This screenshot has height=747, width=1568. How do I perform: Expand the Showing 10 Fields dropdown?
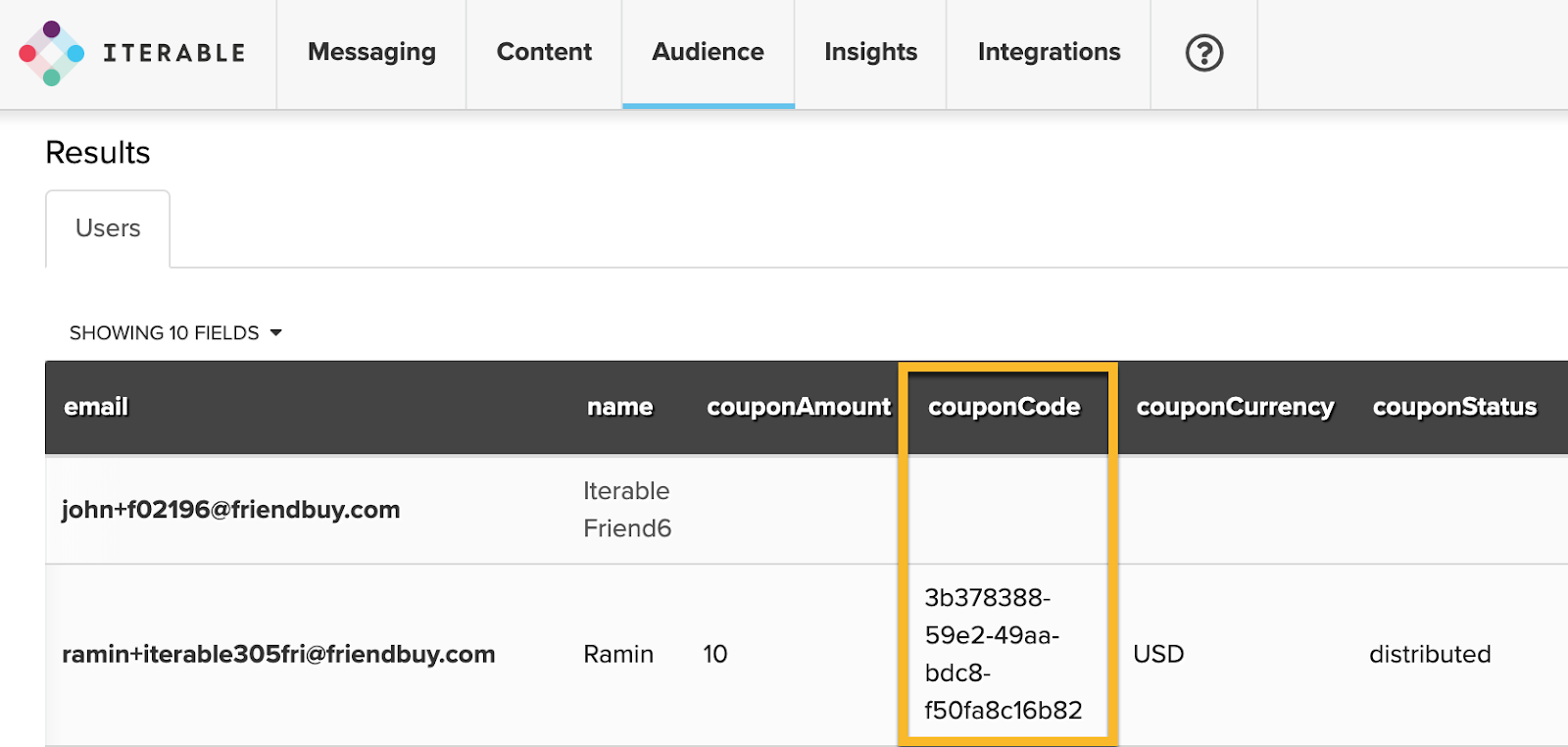[x=175, y=333]
